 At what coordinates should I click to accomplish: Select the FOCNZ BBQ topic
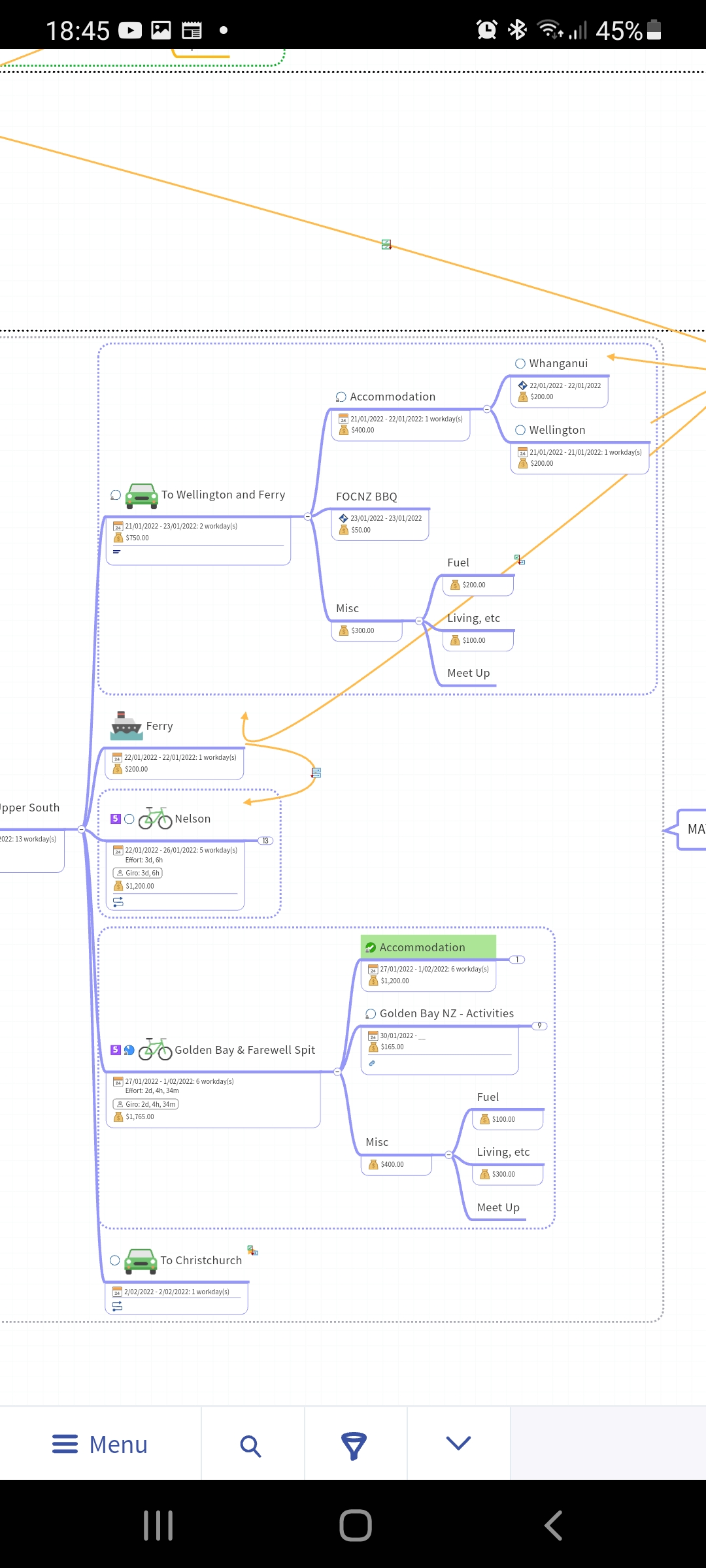pos(367,497)
